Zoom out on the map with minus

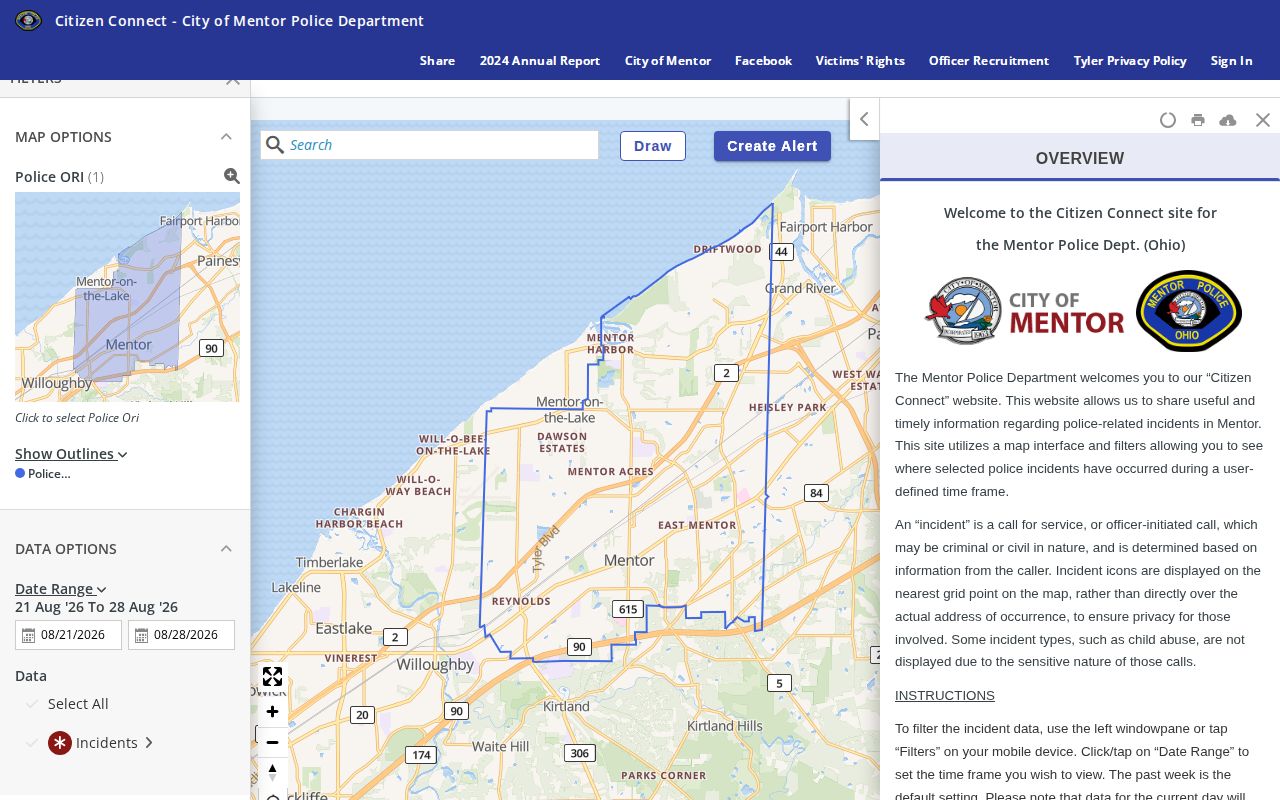click(x=272, y=742)
